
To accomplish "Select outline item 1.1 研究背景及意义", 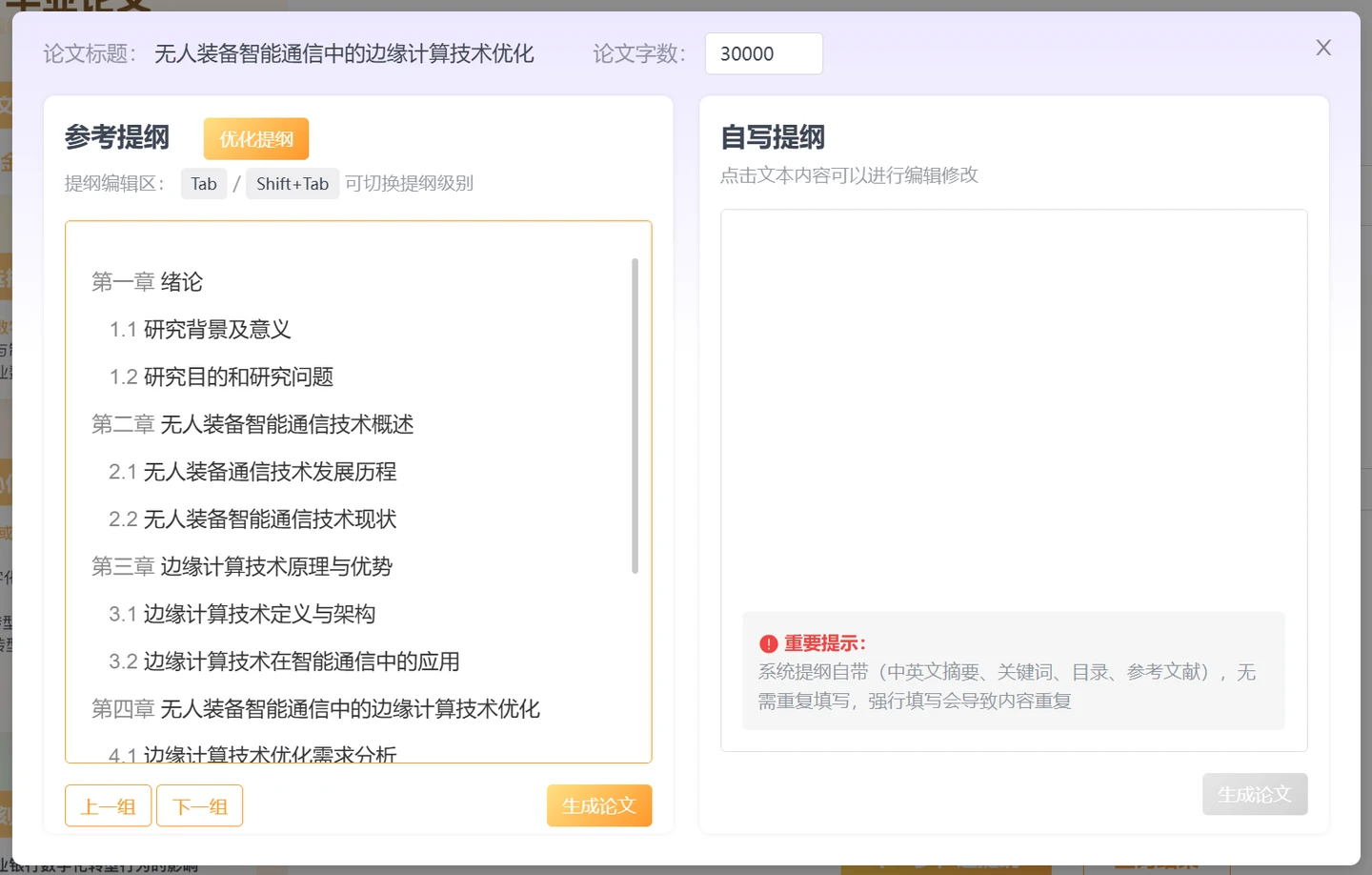I will point(200,330).
